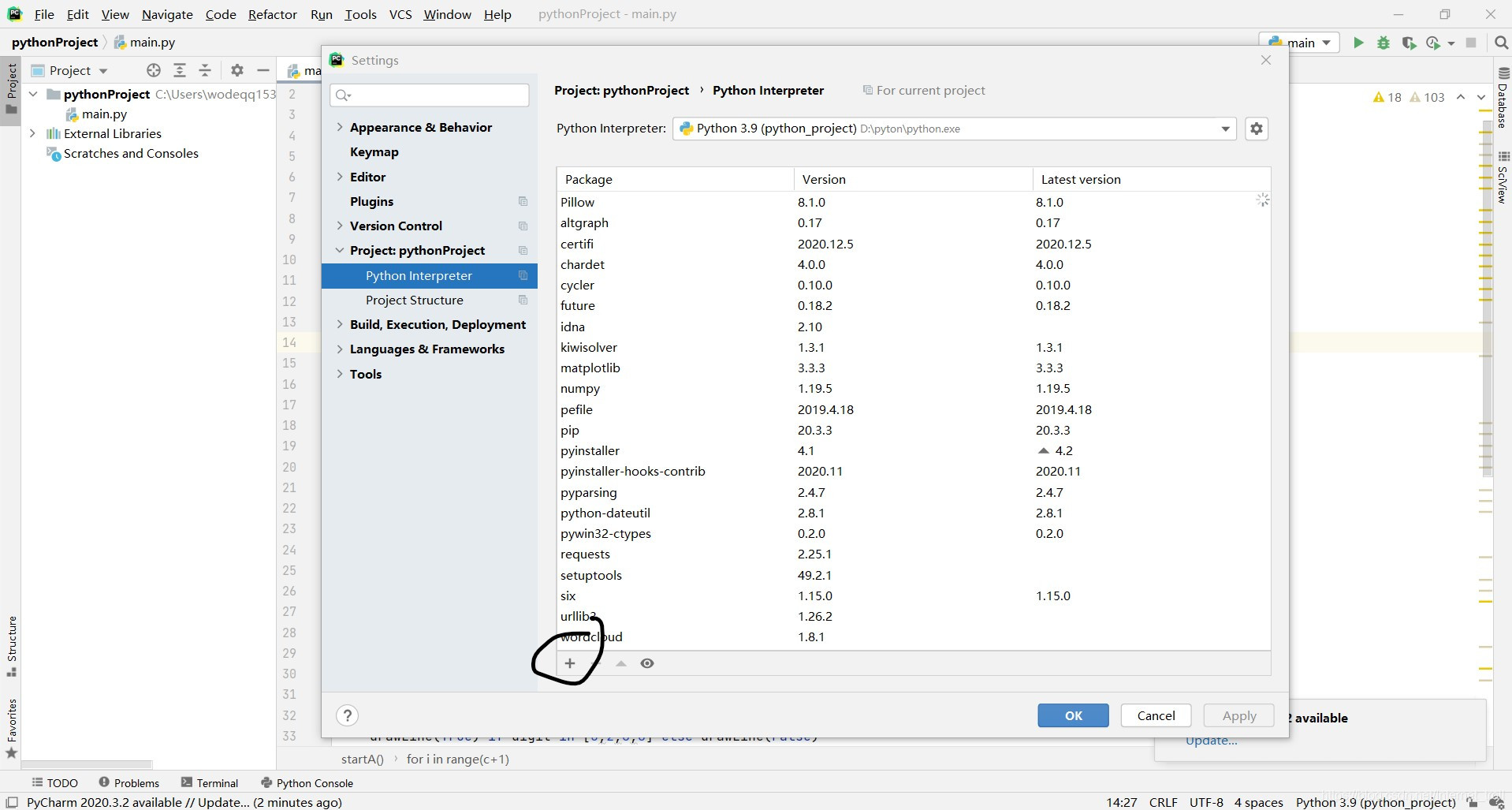This screenshot has width=1512, height=810.
Task: Open the File menu
Action: [44, 14]
